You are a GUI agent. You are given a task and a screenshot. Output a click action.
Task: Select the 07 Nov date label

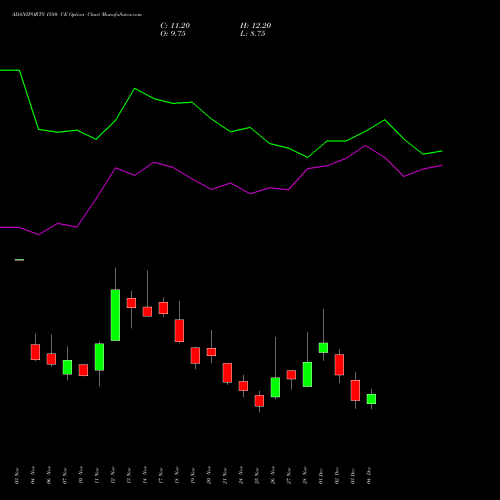[x=65, y=476]
